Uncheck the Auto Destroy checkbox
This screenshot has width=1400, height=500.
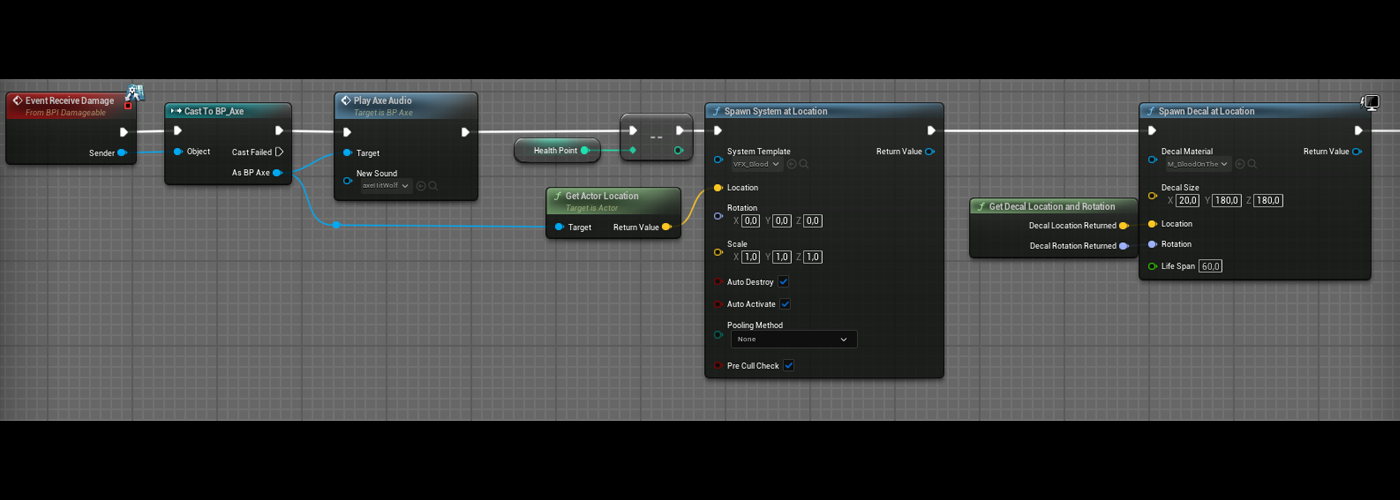(x=783, y=282)
